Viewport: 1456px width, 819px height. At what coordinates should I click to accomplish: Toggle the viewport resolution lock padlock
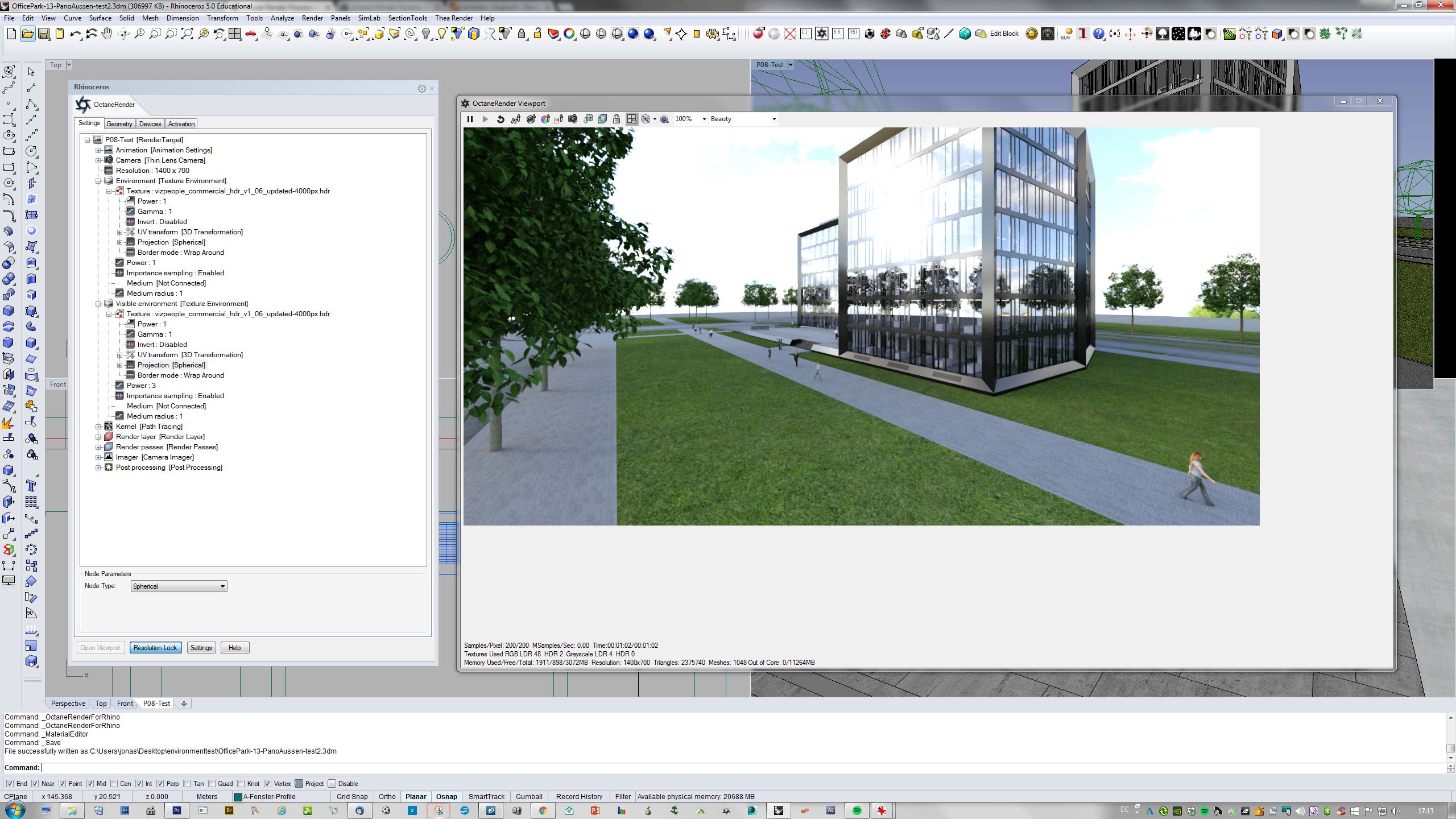(x=617, y=119)
